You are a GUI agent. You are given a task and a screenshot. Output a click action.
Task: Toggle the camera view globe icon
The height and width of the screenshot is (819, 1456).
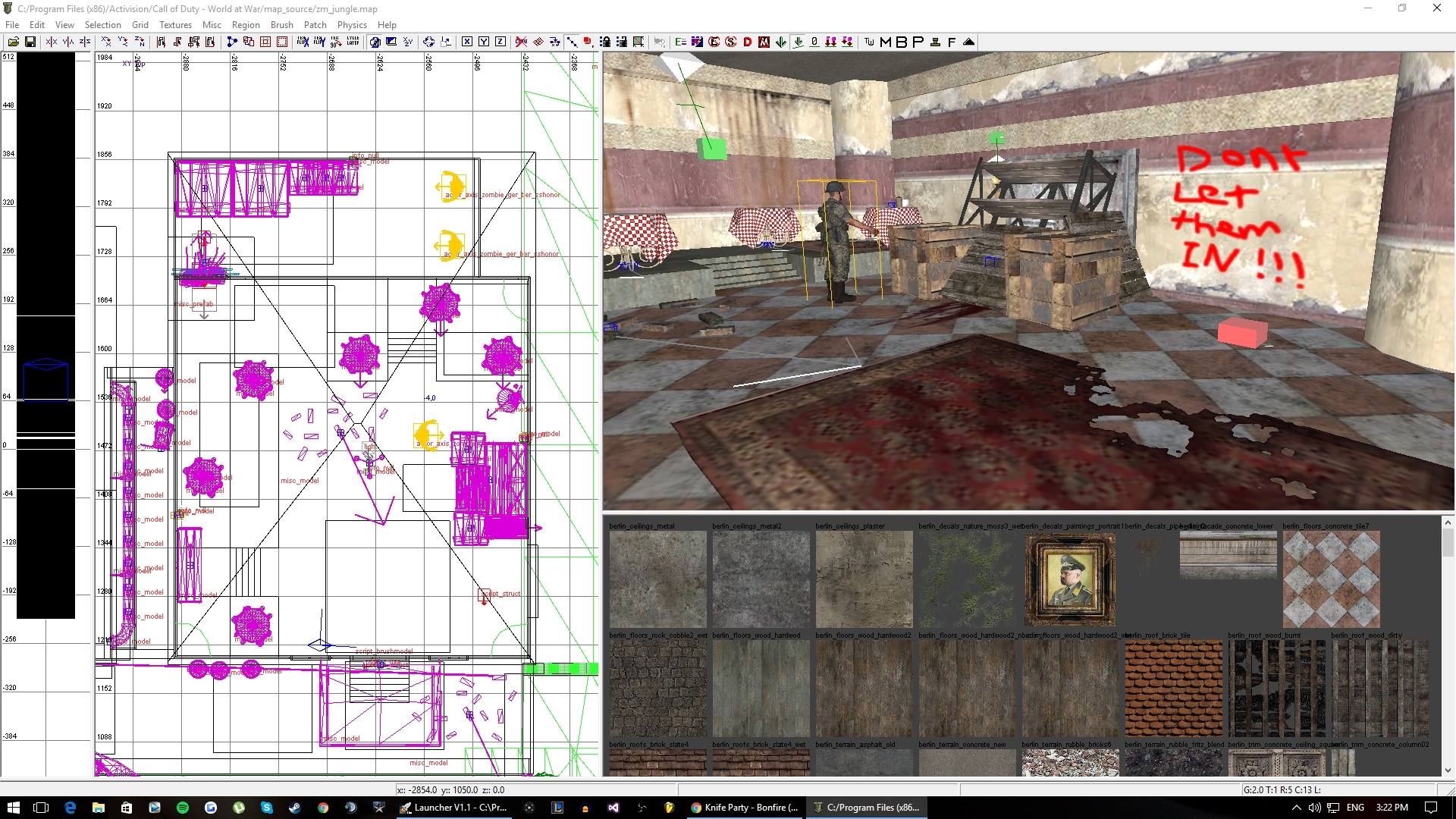[x=375, y=42]
